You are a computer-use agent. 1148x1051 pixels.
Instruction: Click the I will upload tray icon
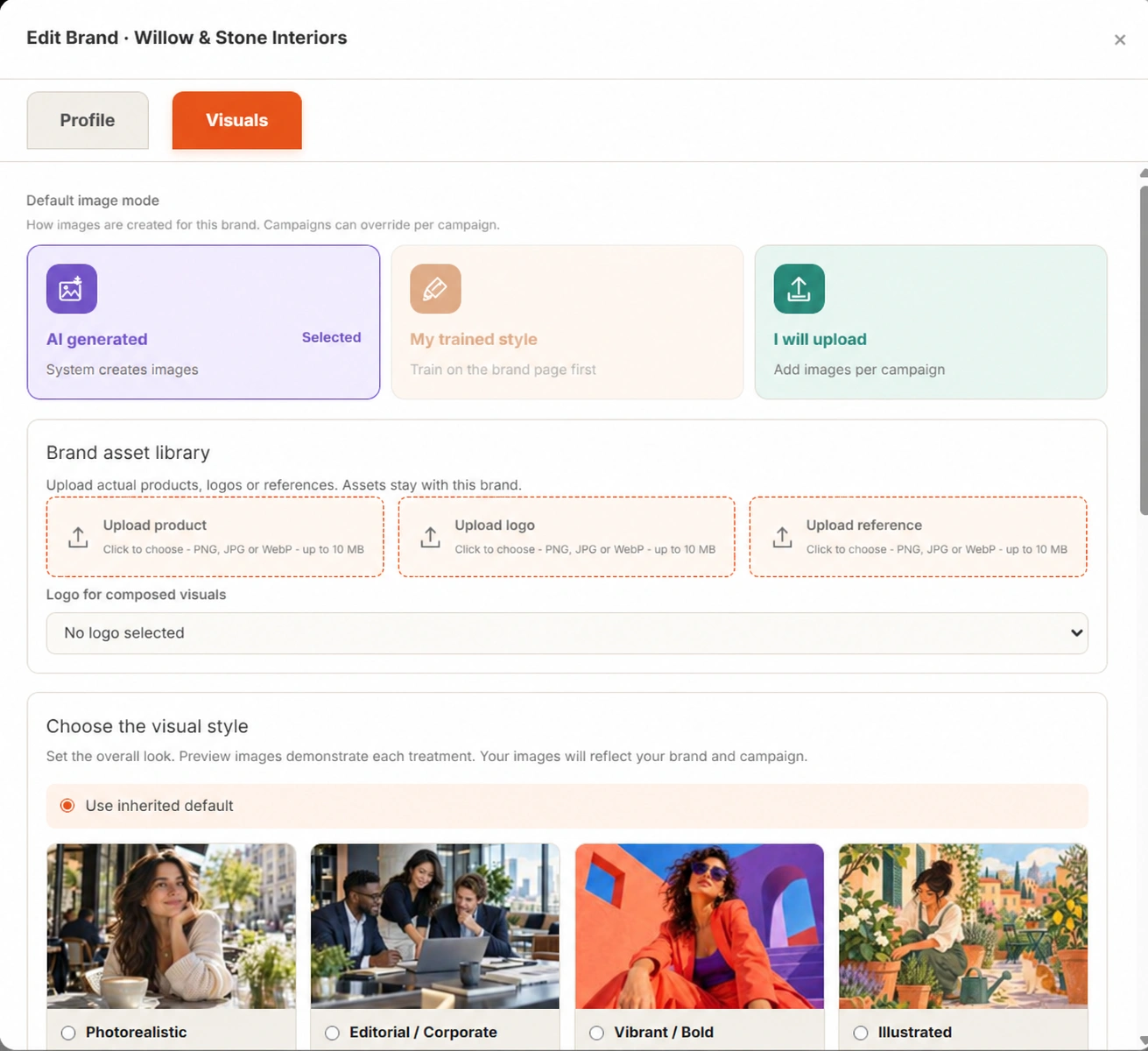pyautogui.click(x=799, y=289)
